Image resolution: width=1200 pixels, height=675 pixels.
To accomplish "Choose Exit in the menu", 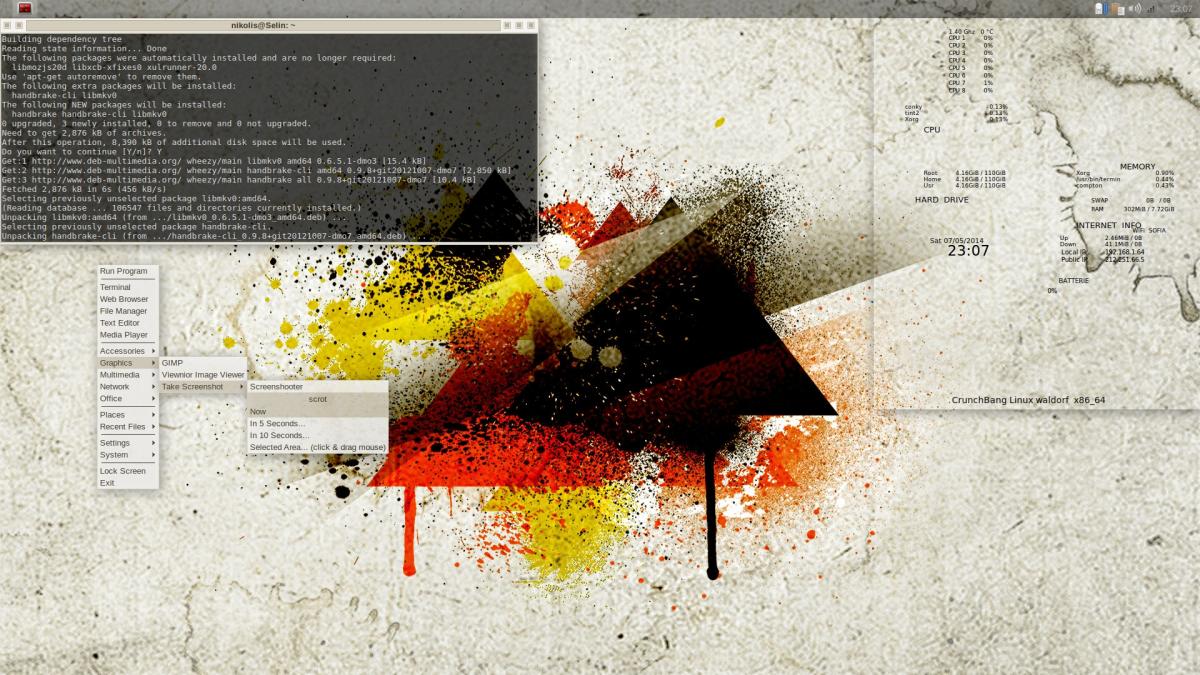I will point(127,483).
